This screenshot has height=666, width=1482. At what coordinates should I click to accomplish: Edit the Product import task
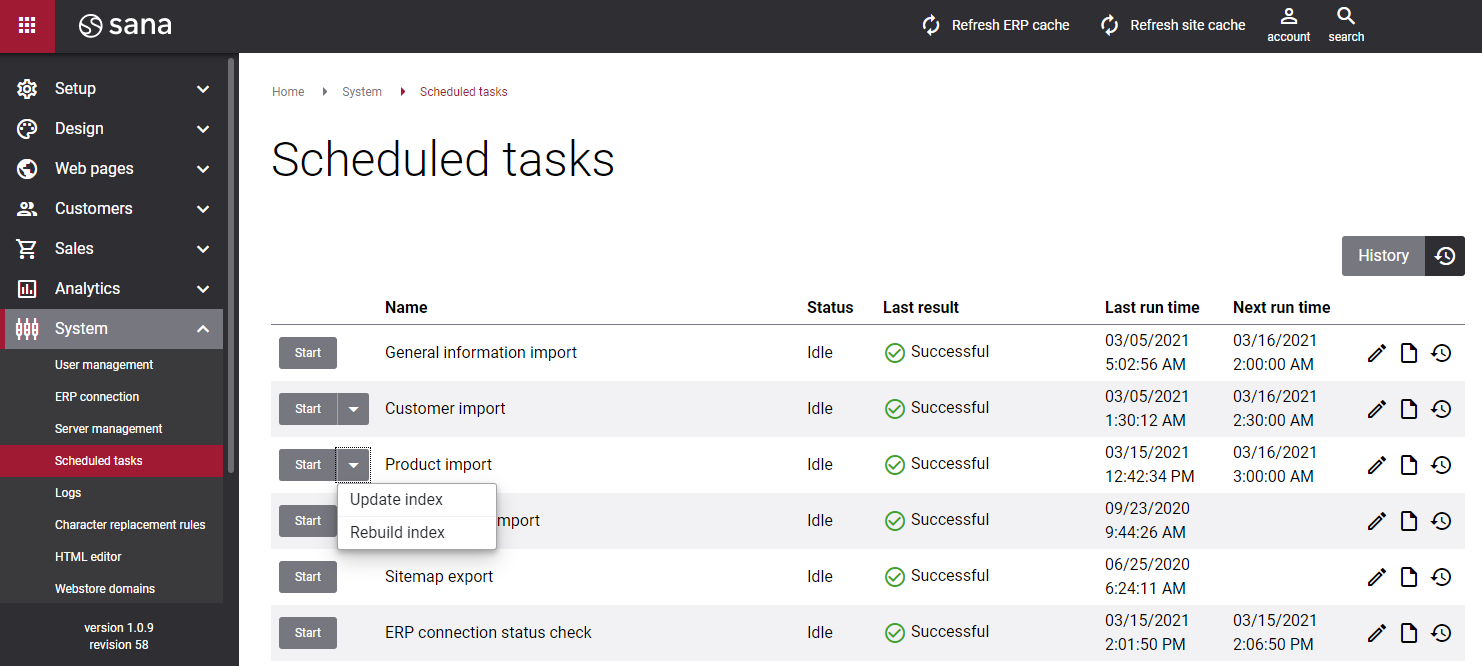point(1377,465)
